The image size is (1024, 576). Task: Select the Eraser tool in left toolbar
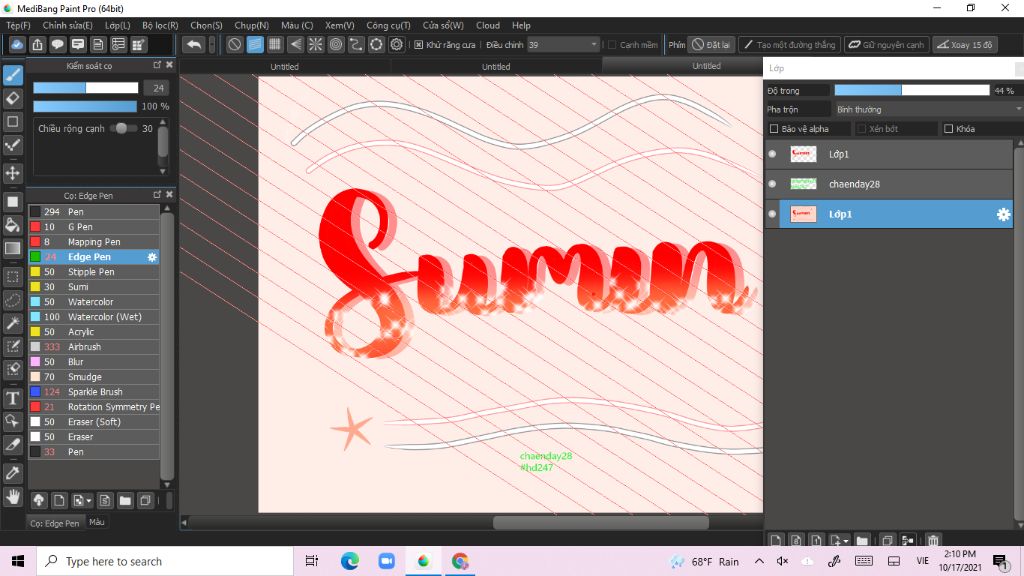coord(13,99)
